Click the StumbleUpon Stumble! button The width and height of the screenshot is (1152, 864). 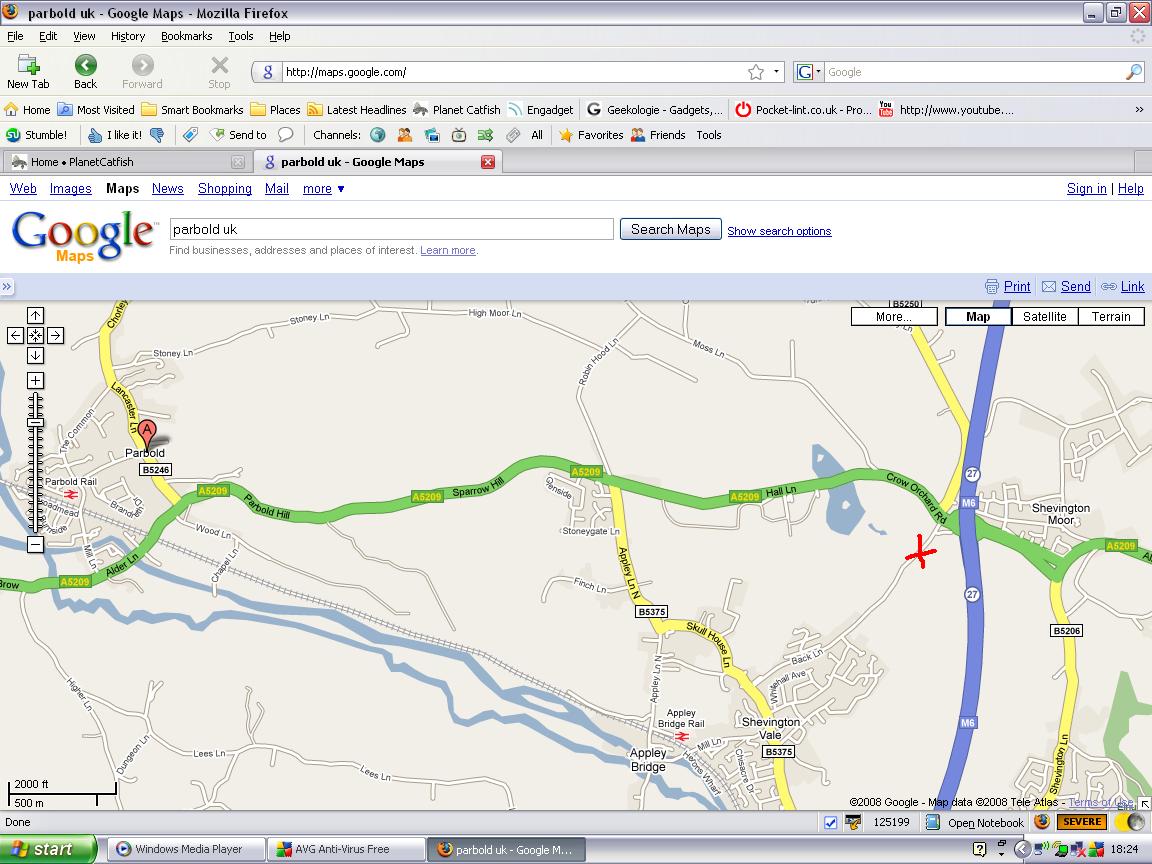coord(36,135)
